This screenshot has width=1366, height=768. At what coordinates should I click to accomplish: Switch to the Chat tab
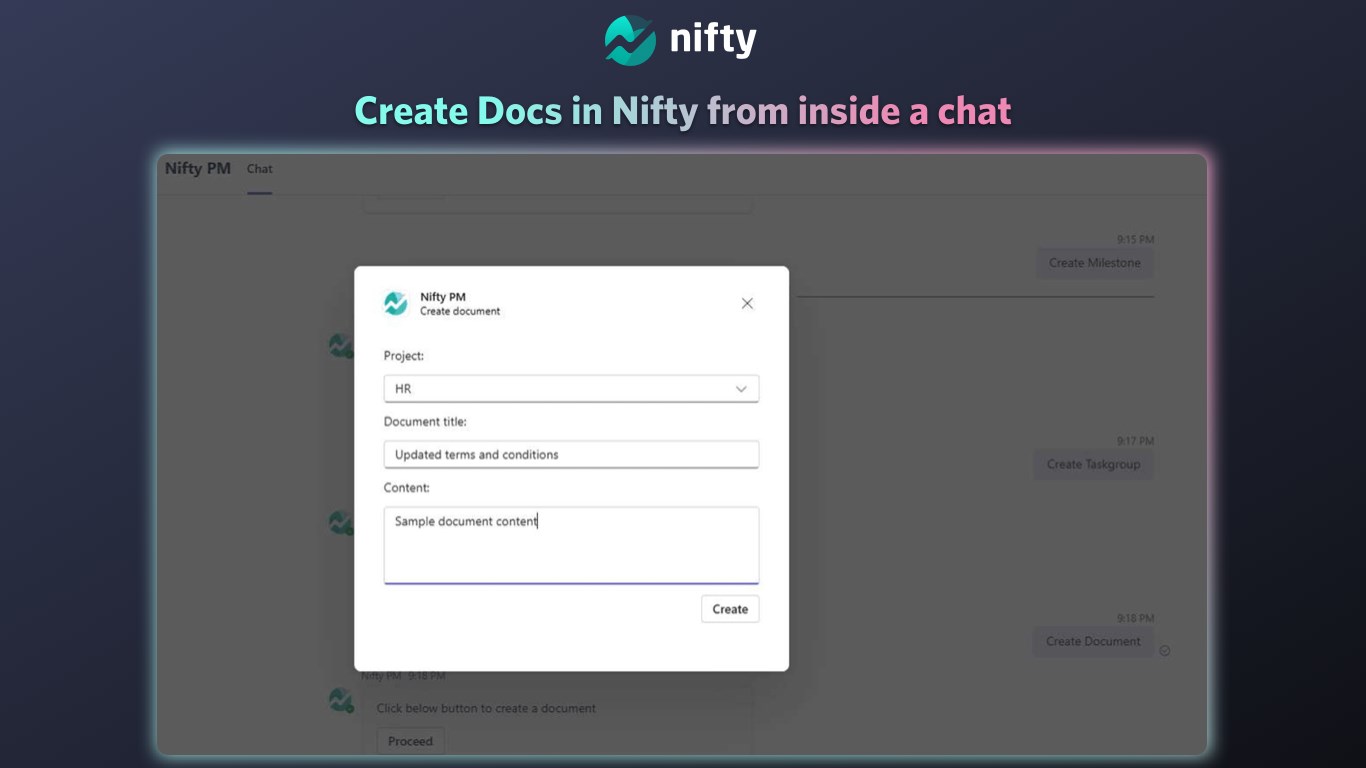pos(260,169)
